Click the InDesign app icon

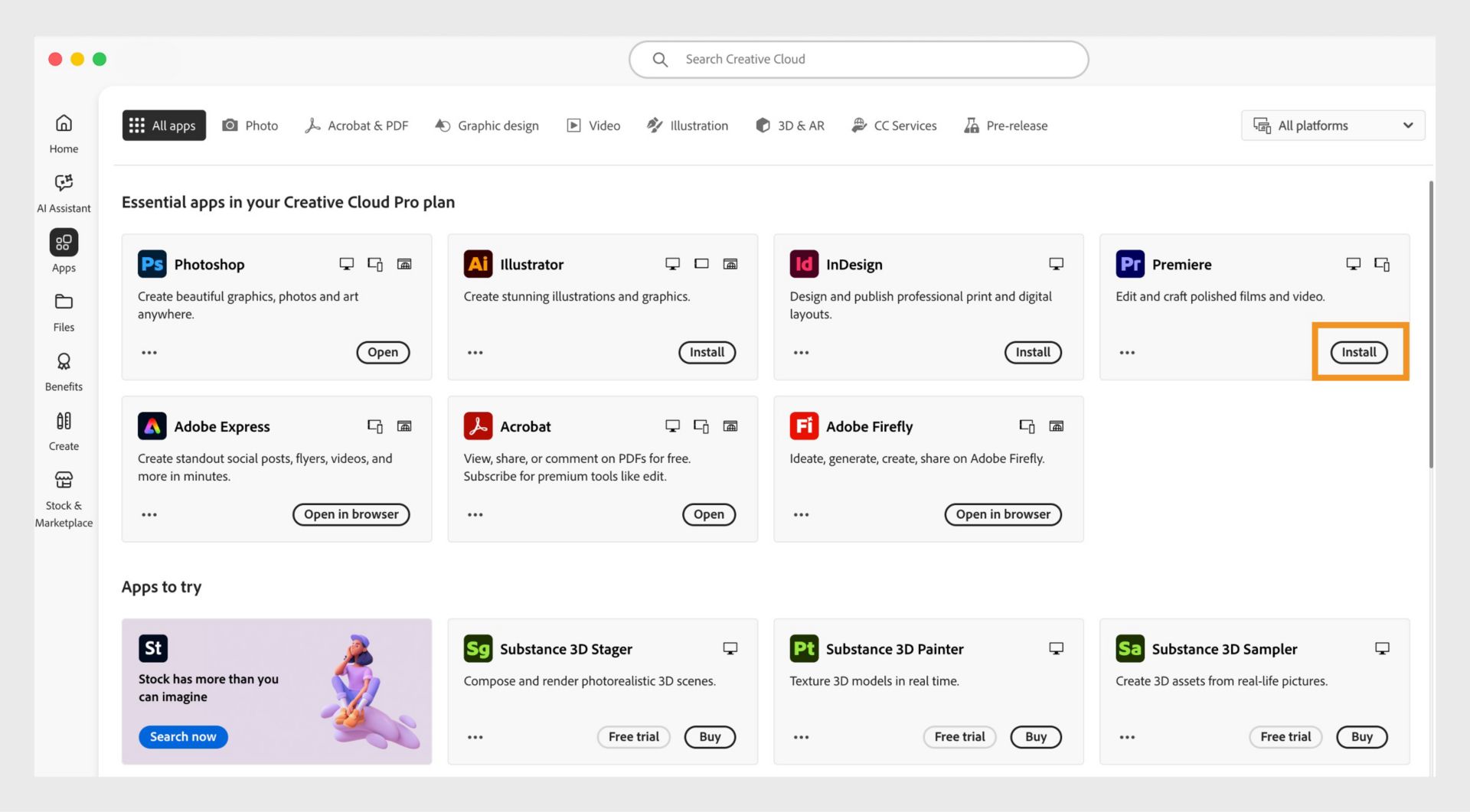[804, 264]
